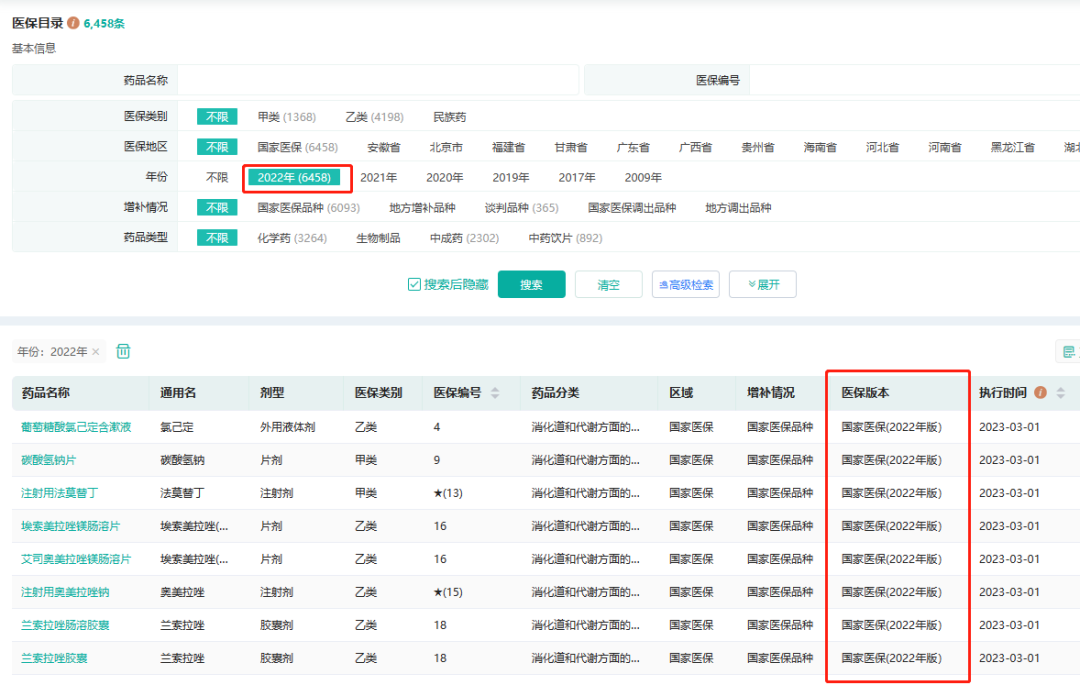The image size is (1080, 685).
Task: Open the column settings icon at table right
Action: [x=1068, y=351]
